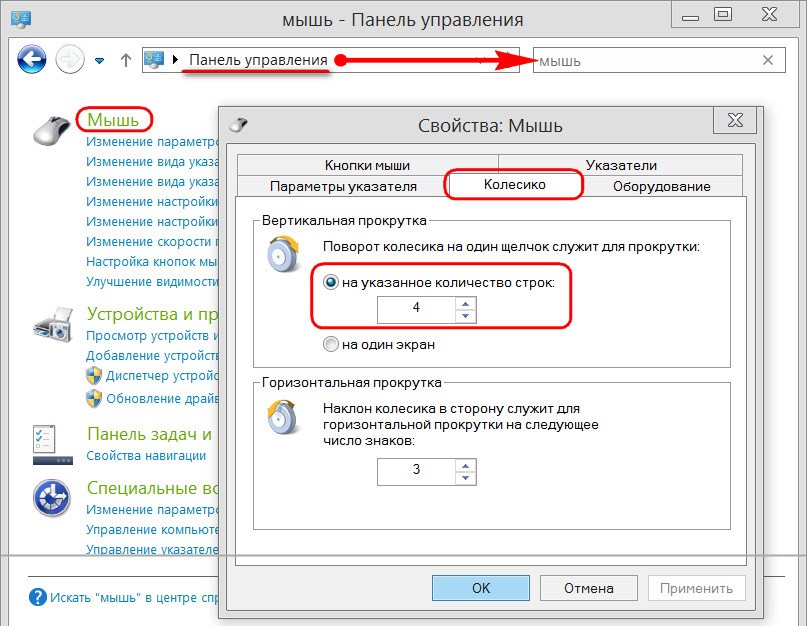
Task: Switch to the Оборудование tab
Action: (661, 186)
